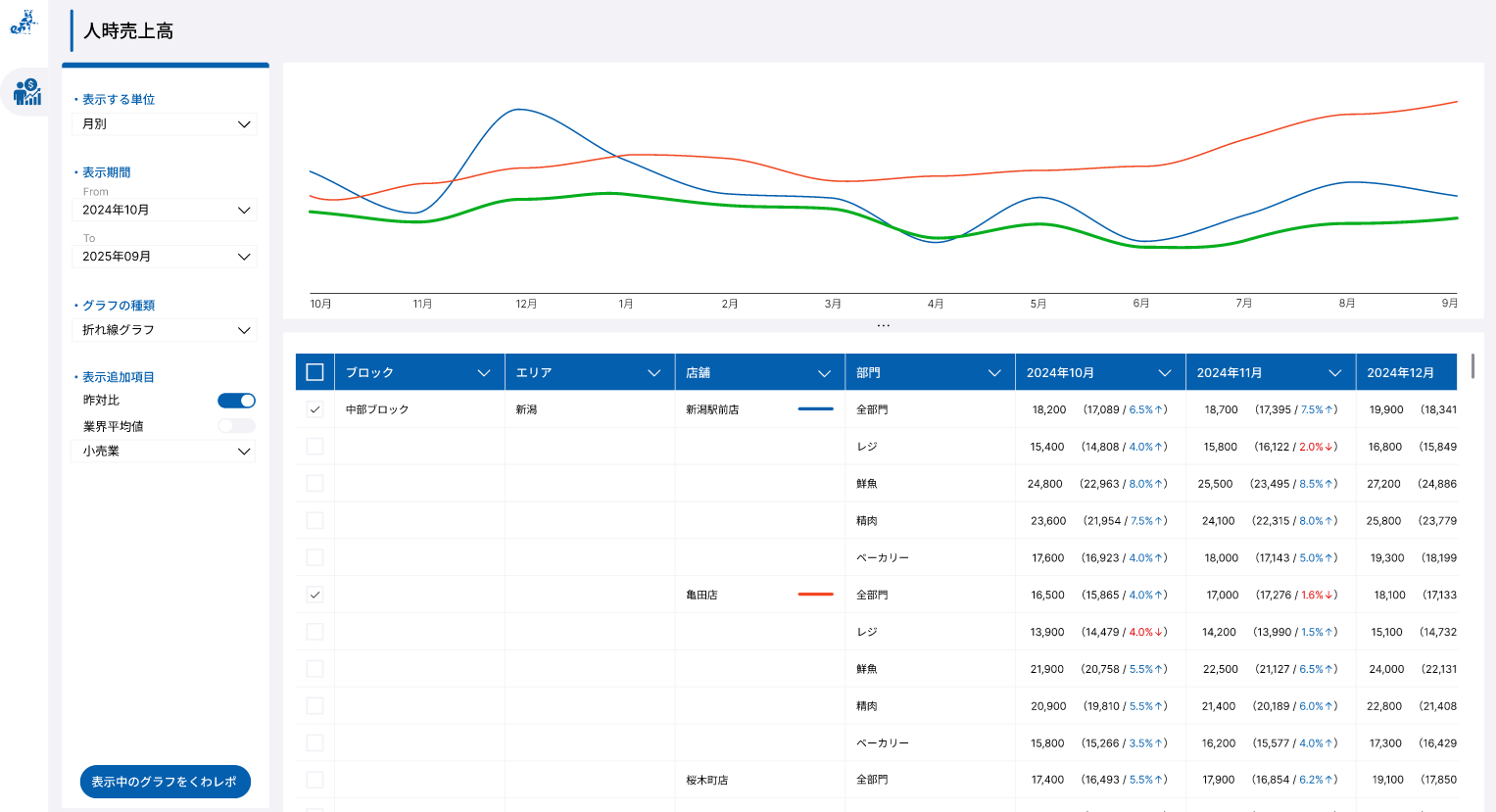Open the 小売業 industry dropdown

pos(164,452)
